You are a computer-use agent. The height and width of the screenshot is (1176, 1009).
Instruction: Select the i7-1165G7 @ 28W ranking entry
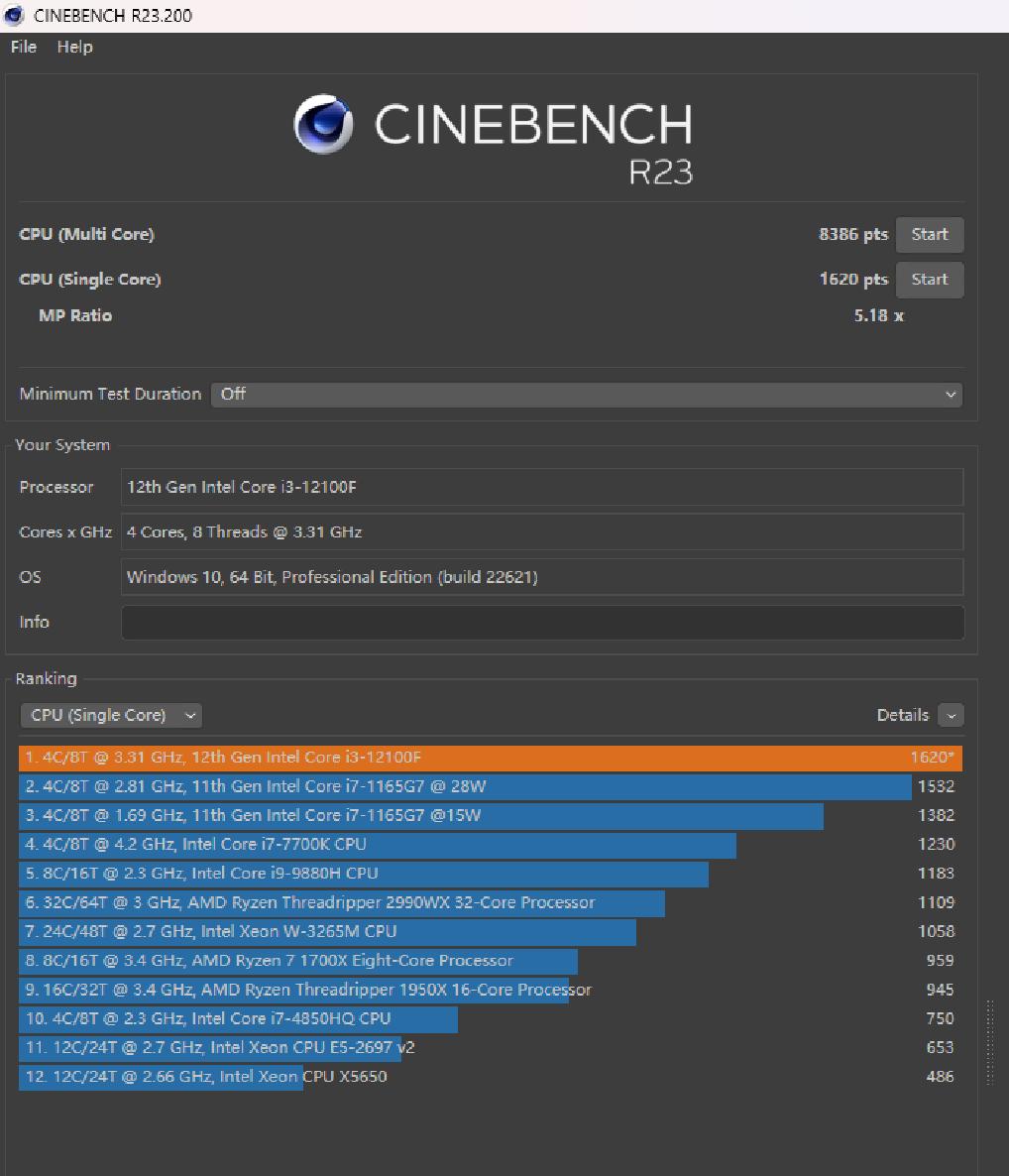point(464,786)
